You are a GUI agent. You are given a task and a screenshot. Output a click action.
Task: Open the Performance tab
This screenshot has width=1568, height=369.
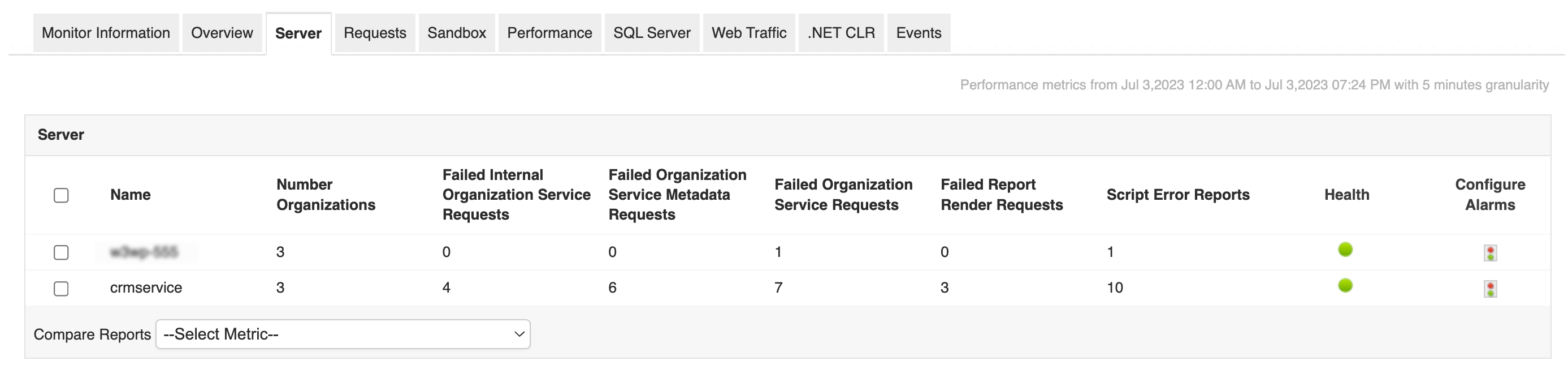(549, 33)
